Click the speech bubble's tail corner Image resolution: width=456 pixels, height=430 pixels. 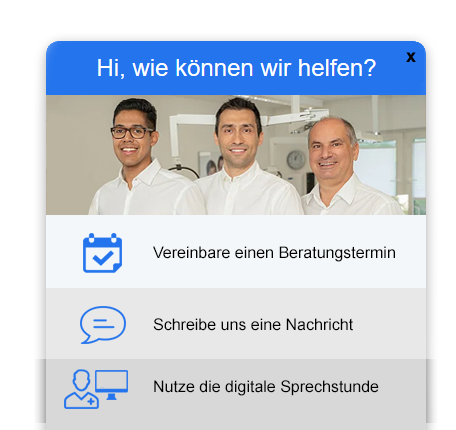(86, 340)
